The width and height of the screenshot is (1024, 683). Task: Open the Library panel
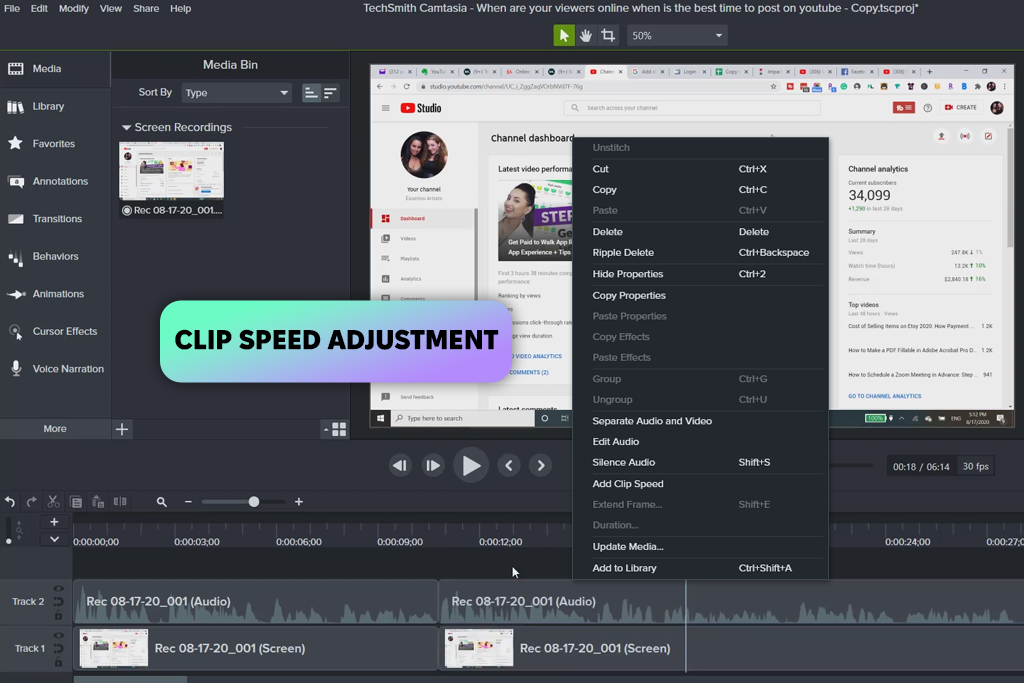pyautogui.click(x=55, y=106)
